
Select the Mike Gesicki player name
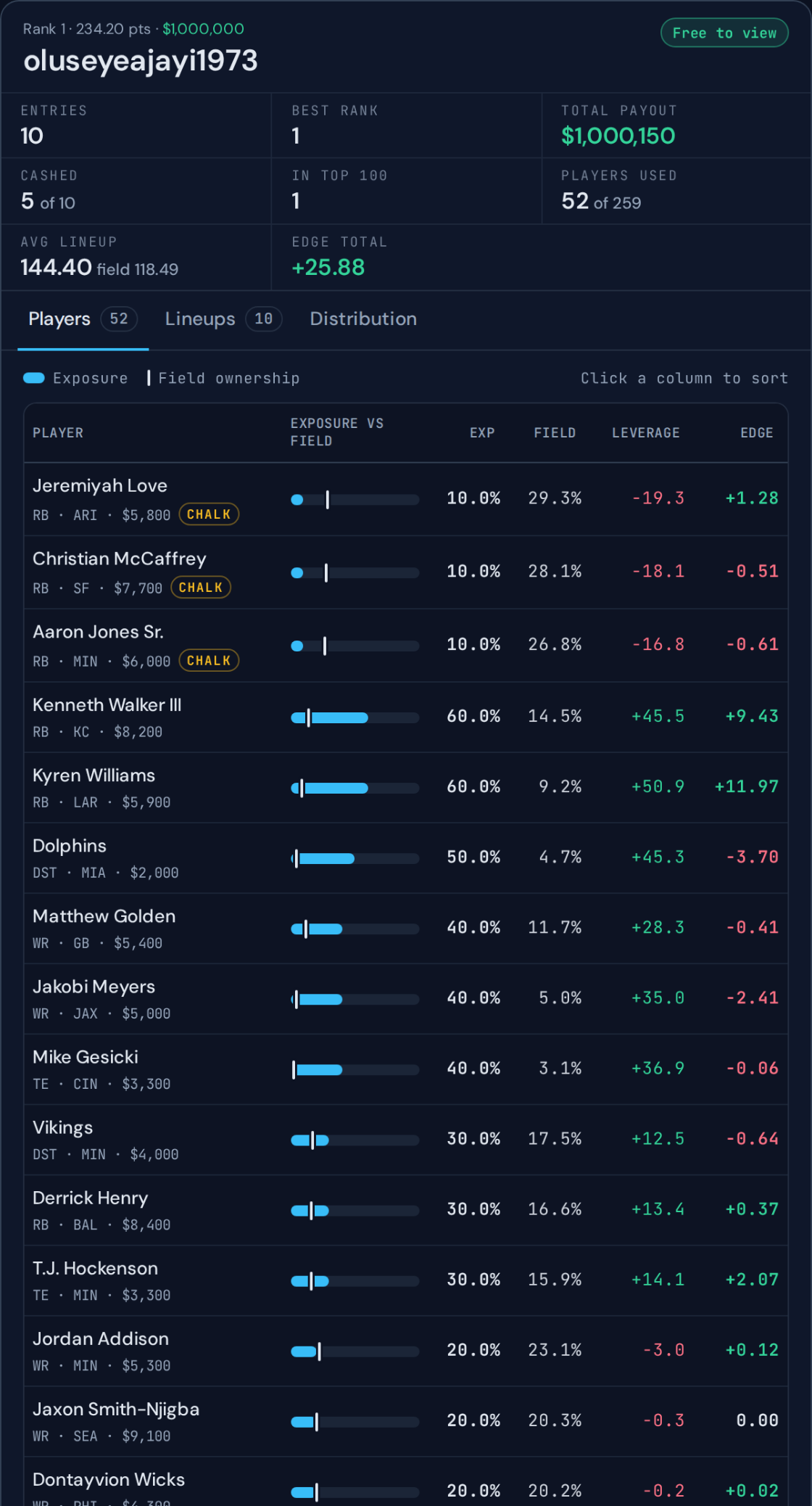(x=86, y=1057)
